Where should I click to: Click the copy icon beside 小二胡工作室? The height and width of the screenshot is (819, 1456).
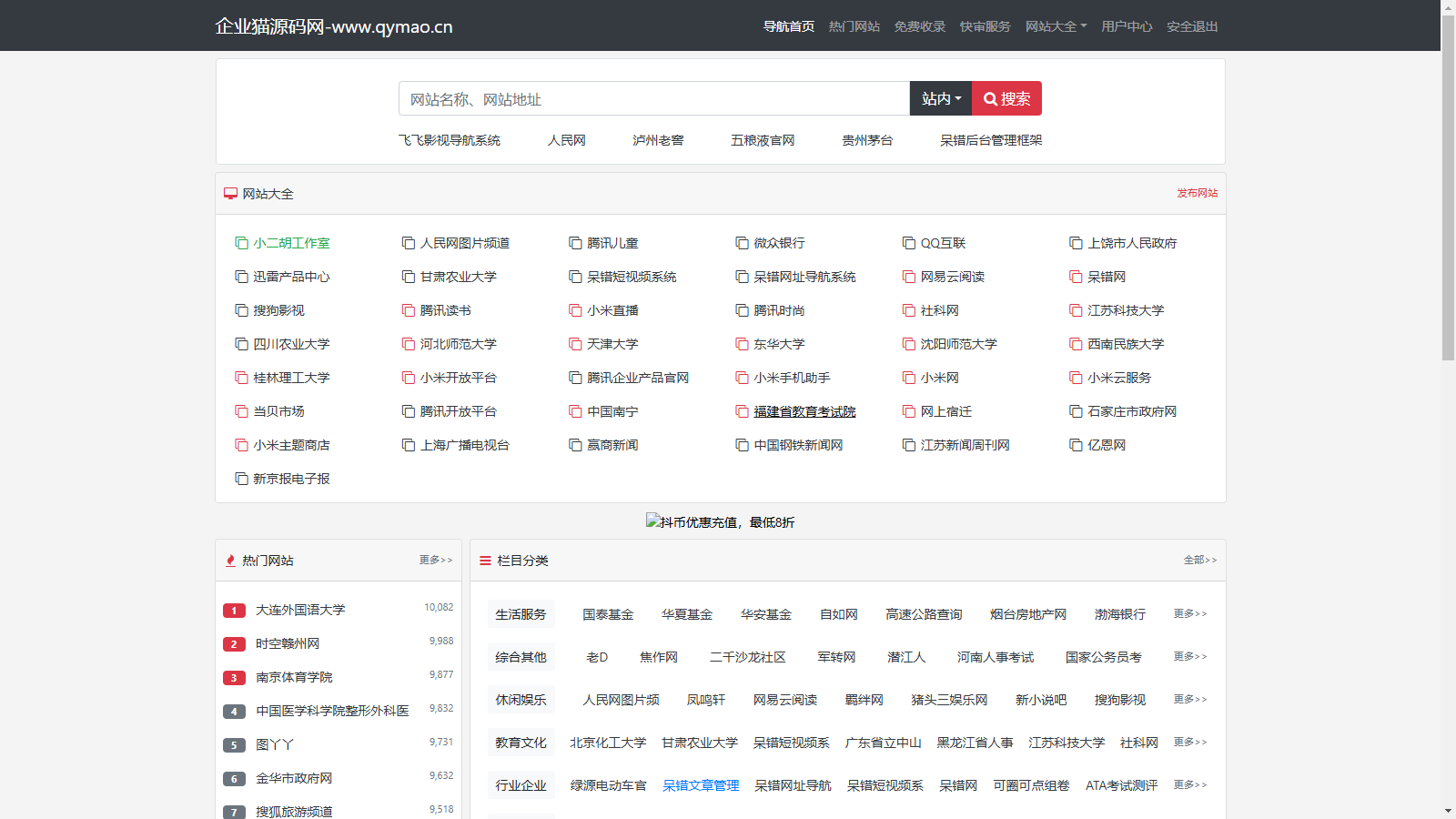[x=241, y=243]
